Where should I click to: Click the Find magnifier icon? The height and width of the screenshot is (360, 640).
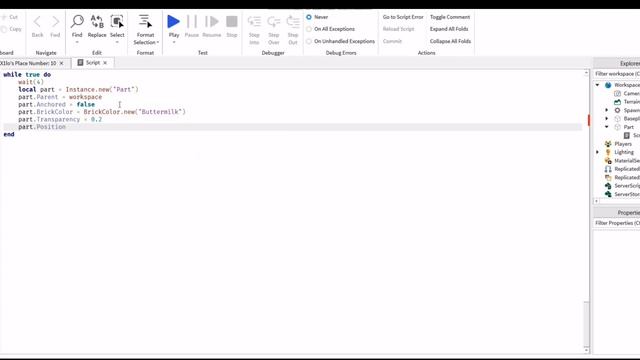(x=77, y=21)
